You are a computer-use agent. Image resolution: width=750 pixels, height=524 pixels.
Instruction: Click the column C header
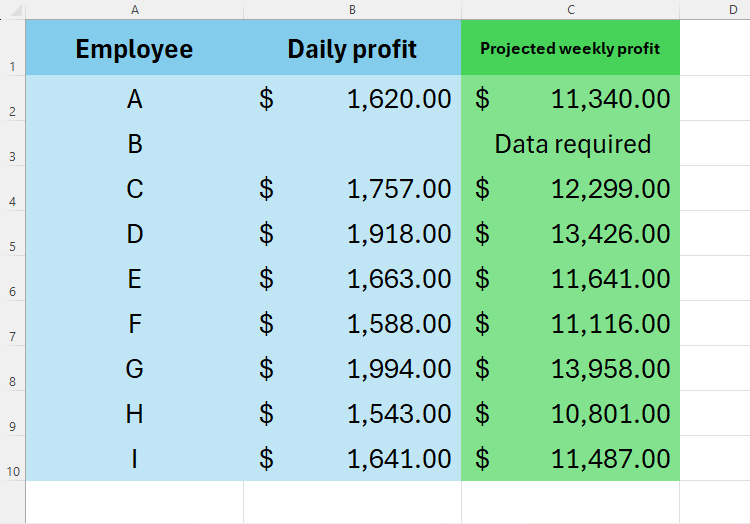tap(570, 9)
